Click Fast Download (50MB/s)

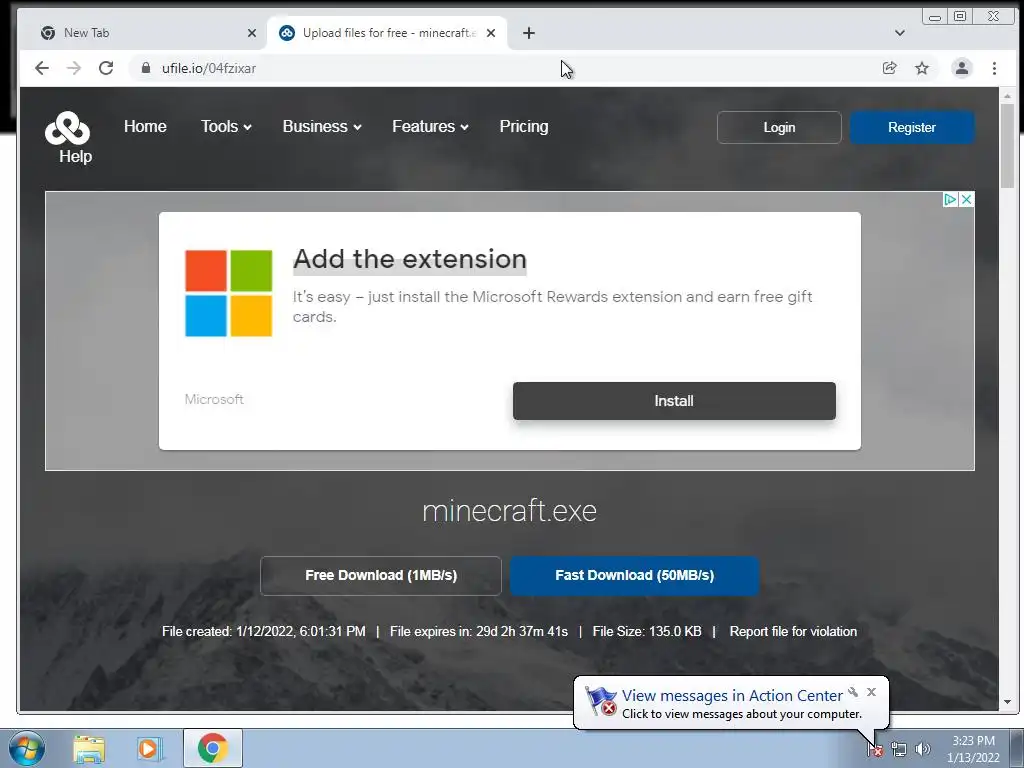pyautogui.click(x=634, y=575)
